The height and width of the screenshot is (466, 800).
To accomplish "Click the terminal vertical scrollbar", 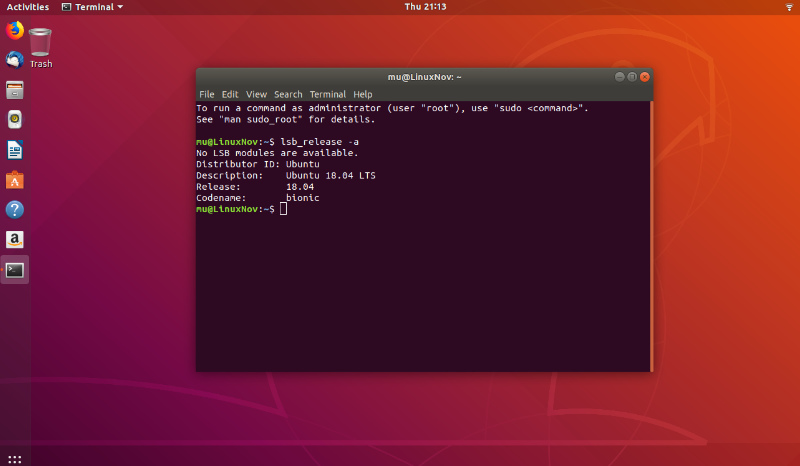I will (652, 236).
